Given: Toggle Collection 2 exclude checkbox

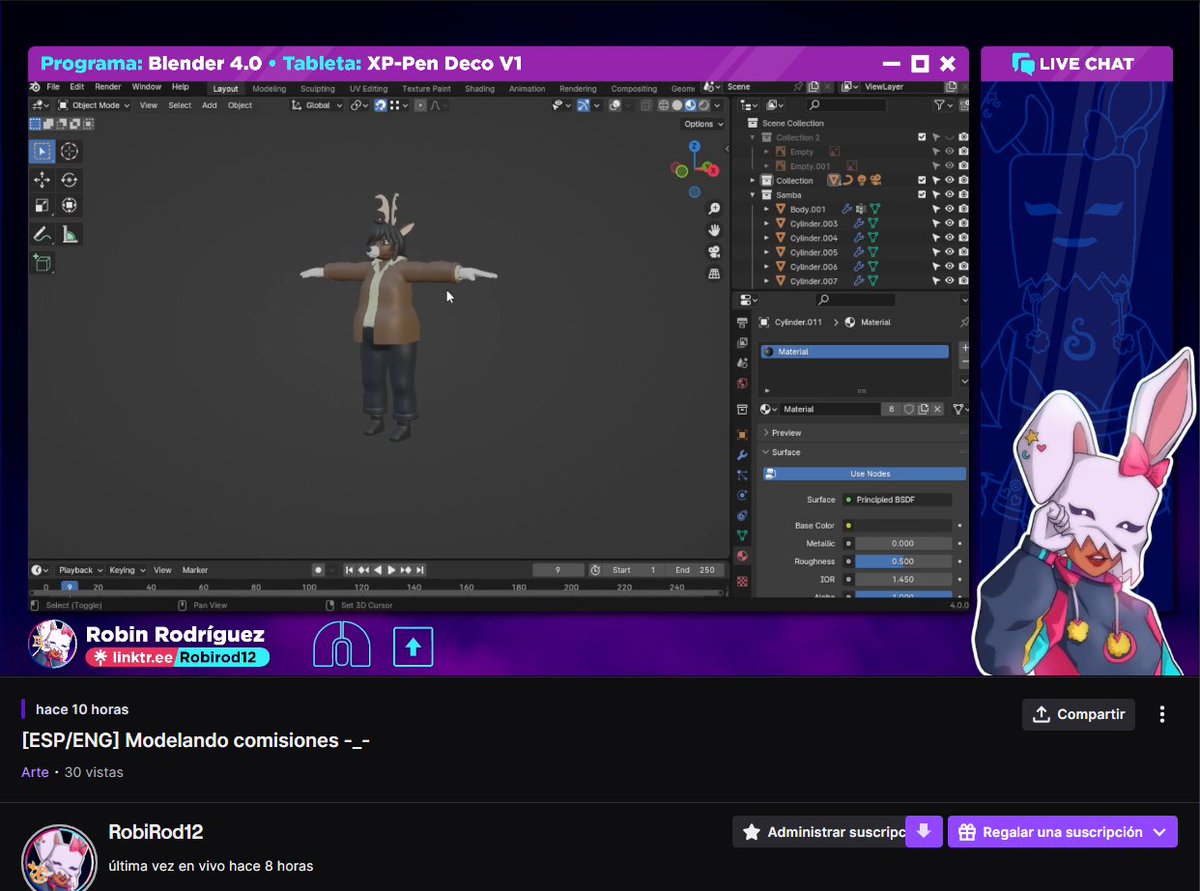Looking at the screenshot, I should [922, 137].
